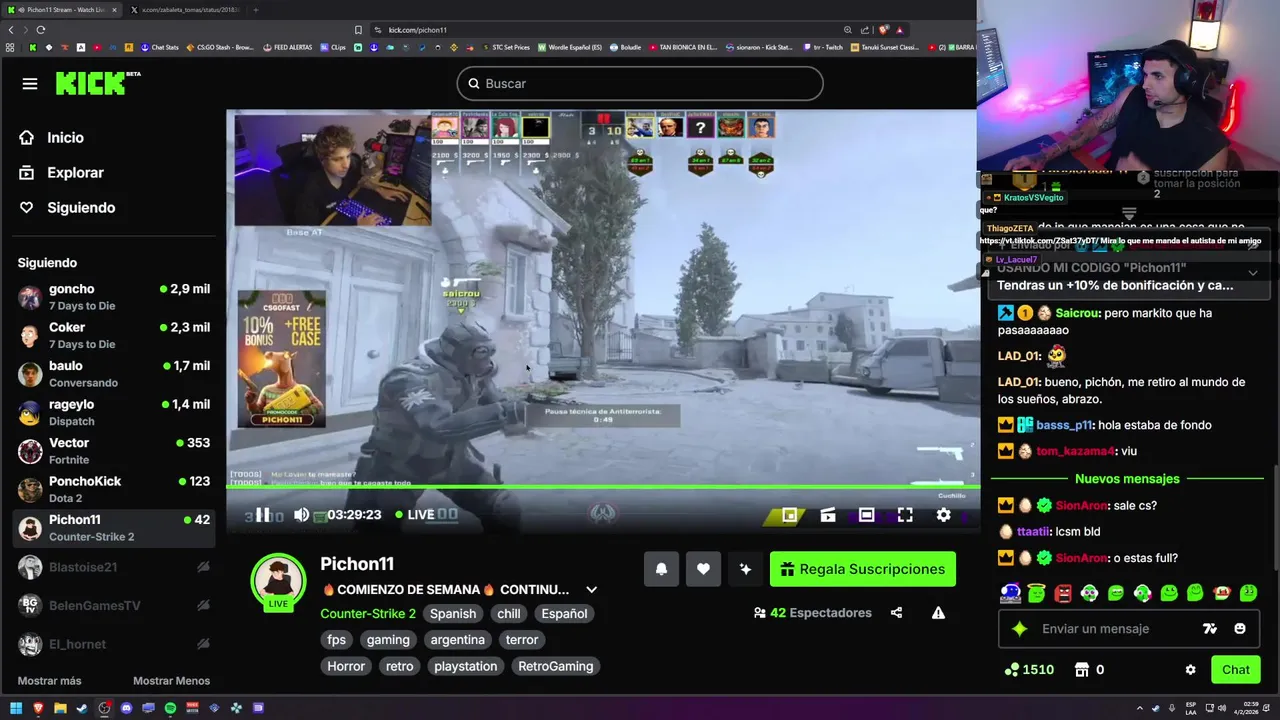Click the Spanish tag
The height and width of the screenshot is (720, 1280).
click(453, 614)
